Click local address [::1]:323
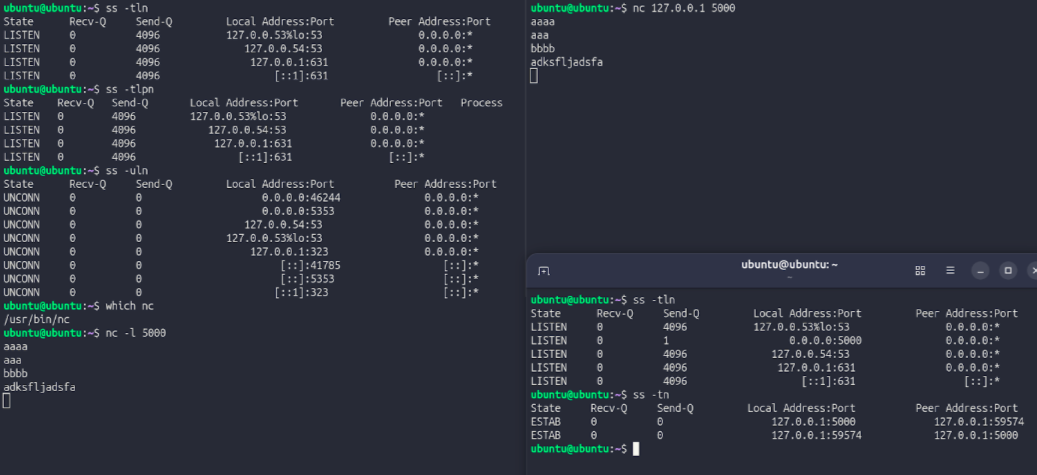 coord(302,292)
